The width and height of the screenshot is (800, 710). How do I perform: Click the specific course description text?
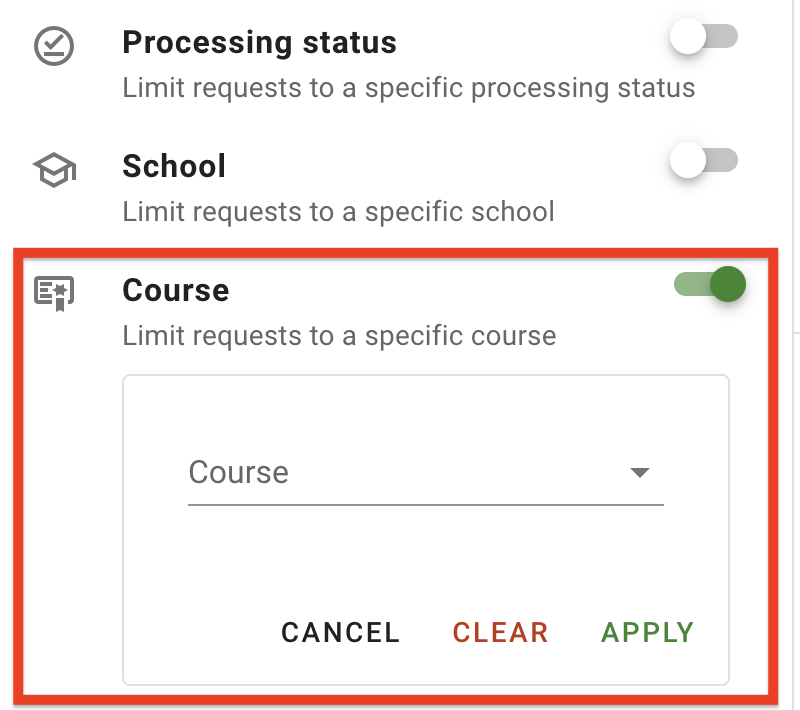339,336
